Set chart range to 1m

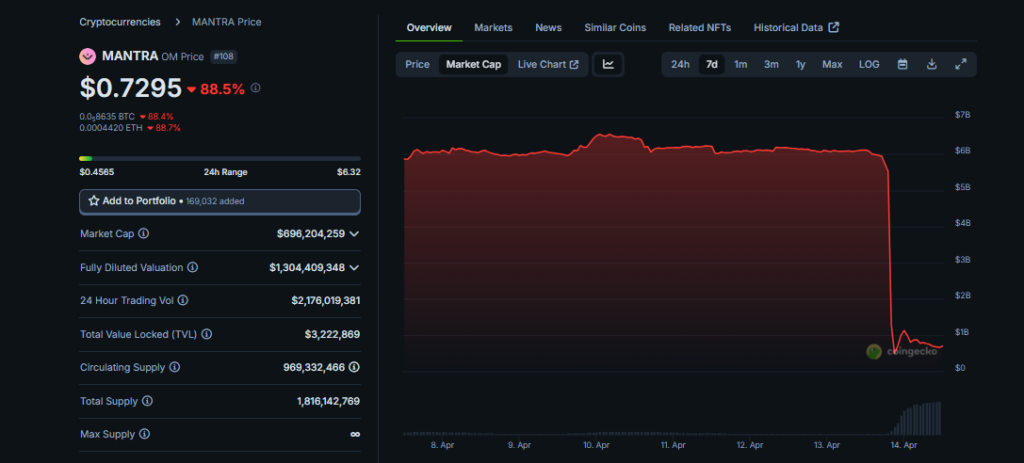tap(741, 65)
